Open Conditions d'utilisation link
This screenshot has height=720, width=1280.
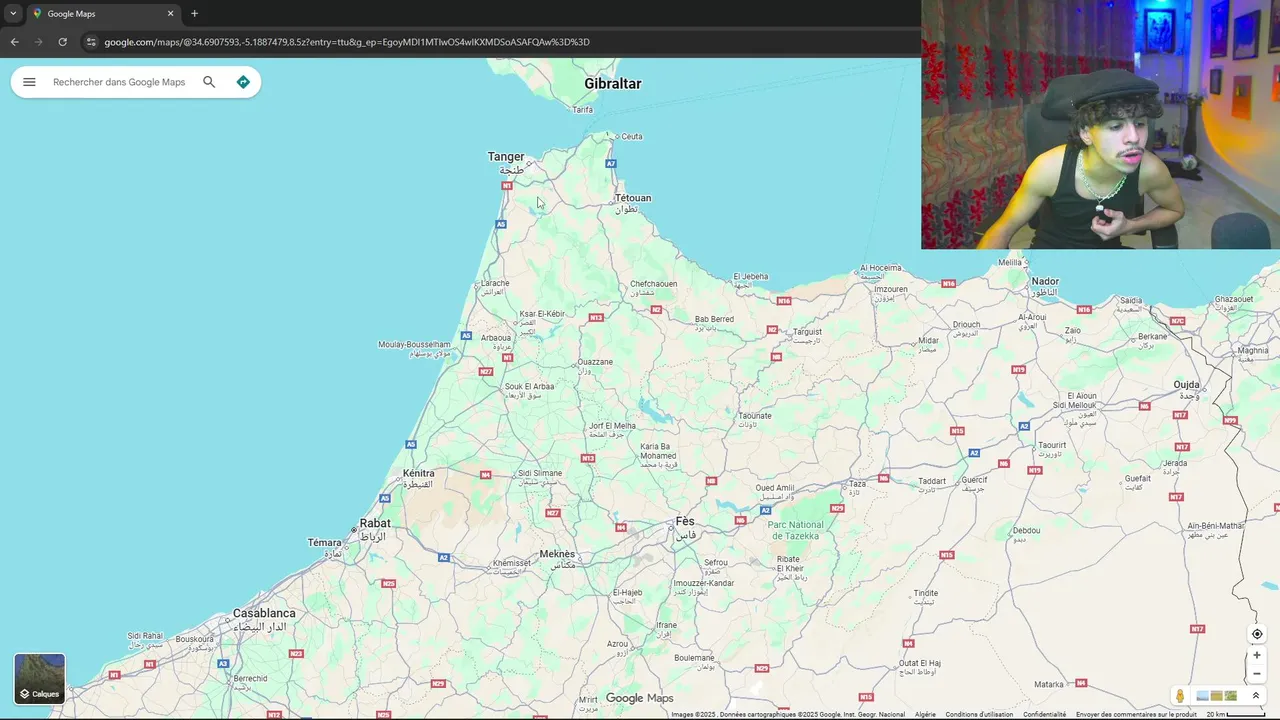[x=979, y=714]
